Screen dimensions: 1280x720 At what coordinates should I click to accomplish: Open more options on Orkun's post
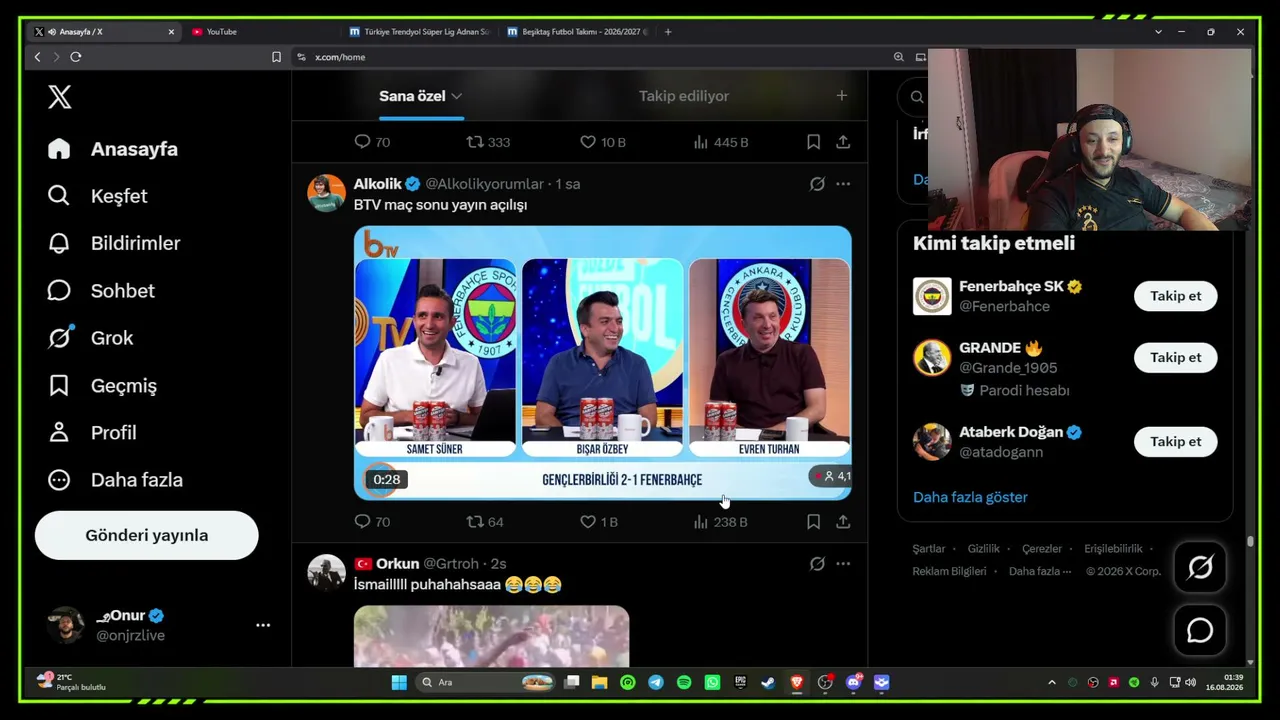click(x=843, y=564)
